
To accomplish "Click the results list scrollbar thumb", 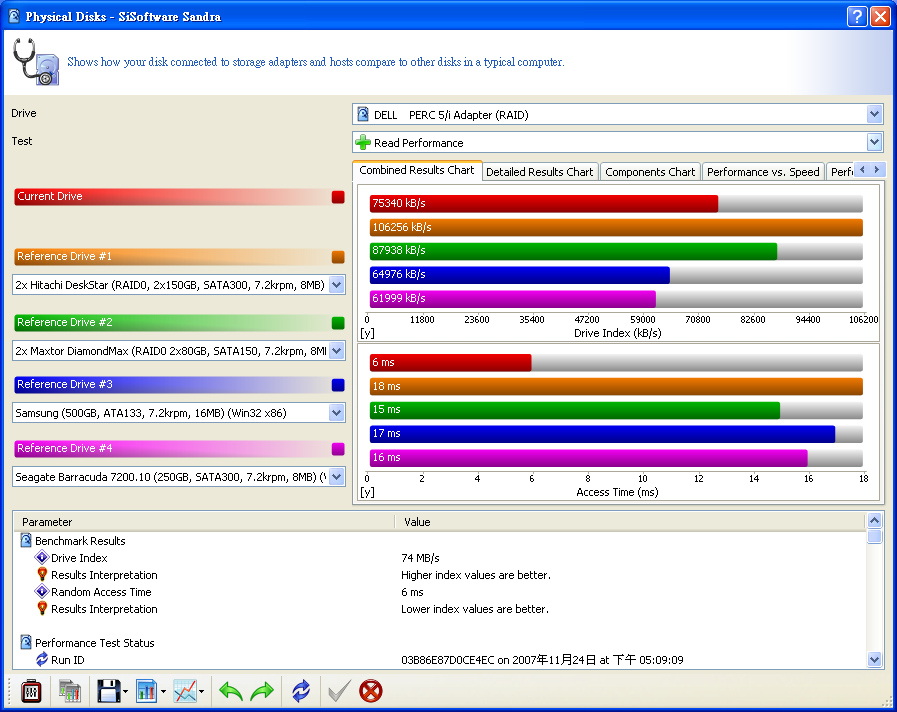I will pyautogui.click(x=874, y=536).
